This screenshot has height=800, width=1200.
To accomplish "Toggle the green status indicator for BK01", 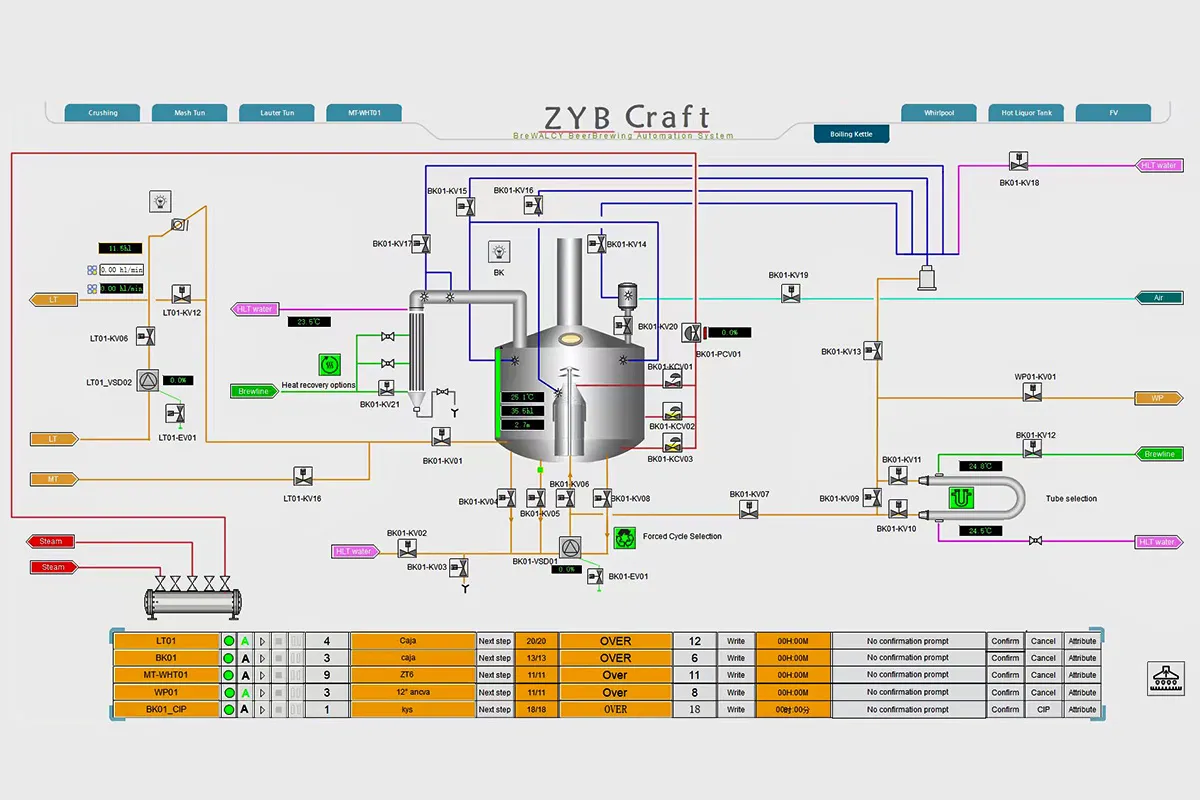I will [x=229, y=658].
